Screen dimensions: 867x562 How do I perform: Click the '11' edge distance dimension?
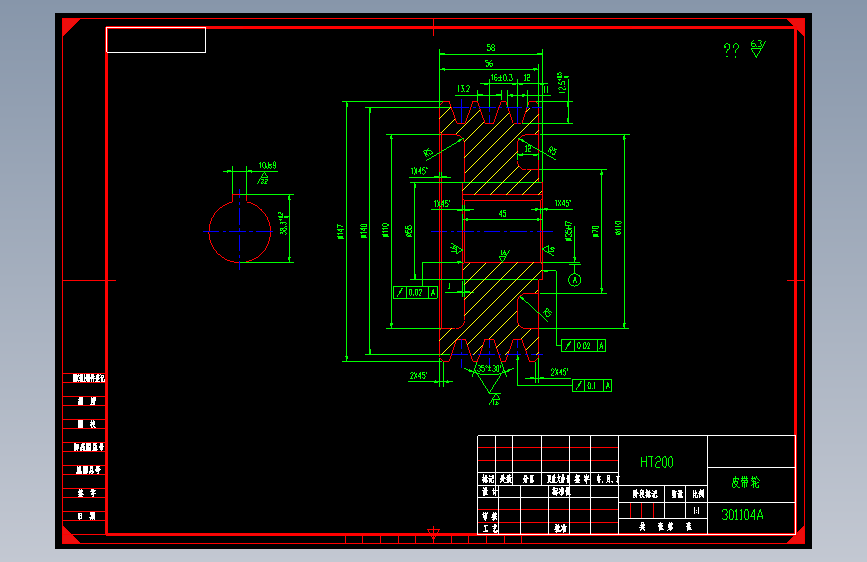click(x=546, y=89)
